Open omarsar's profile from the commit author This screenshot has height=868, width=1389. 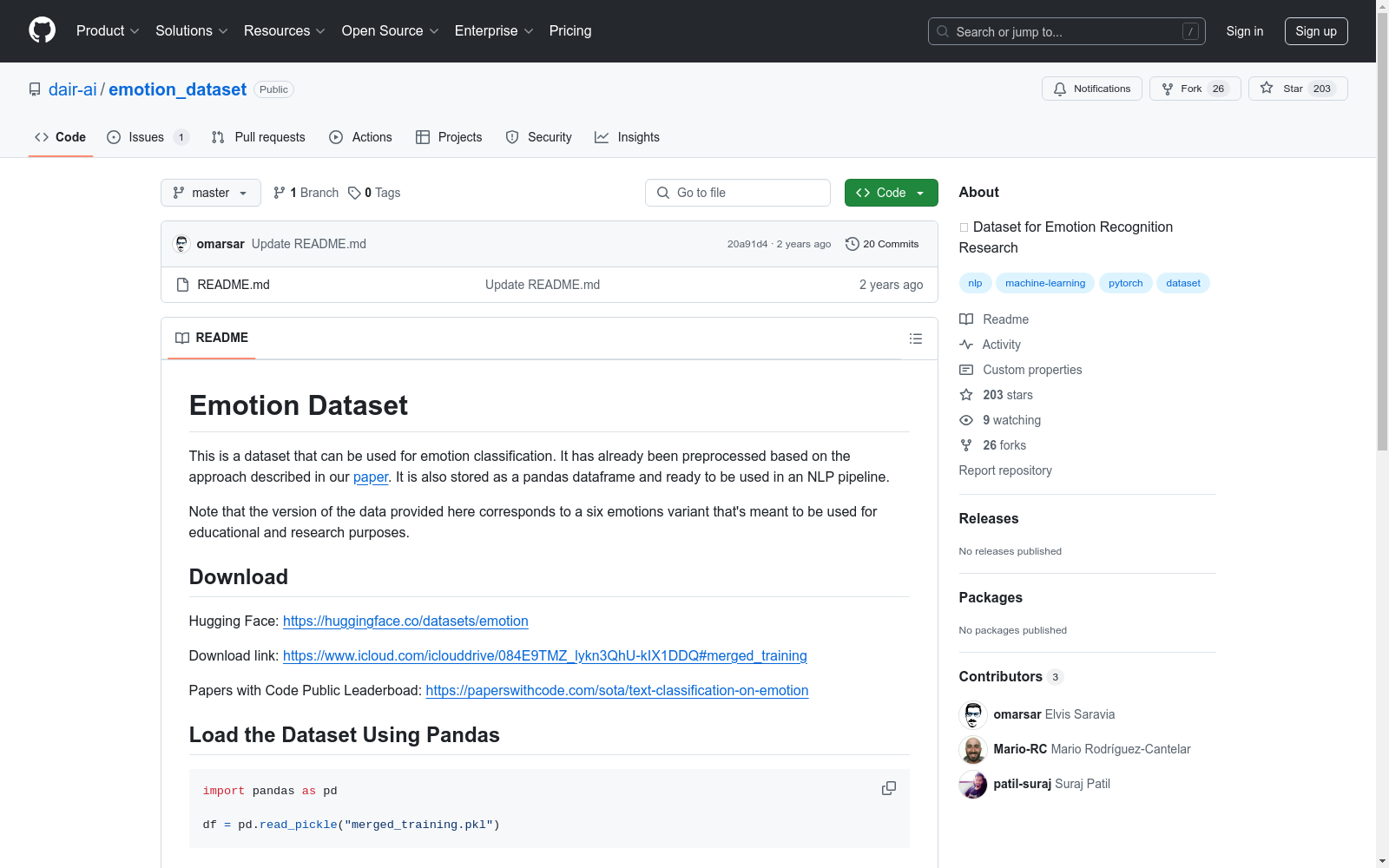[221, 244]
